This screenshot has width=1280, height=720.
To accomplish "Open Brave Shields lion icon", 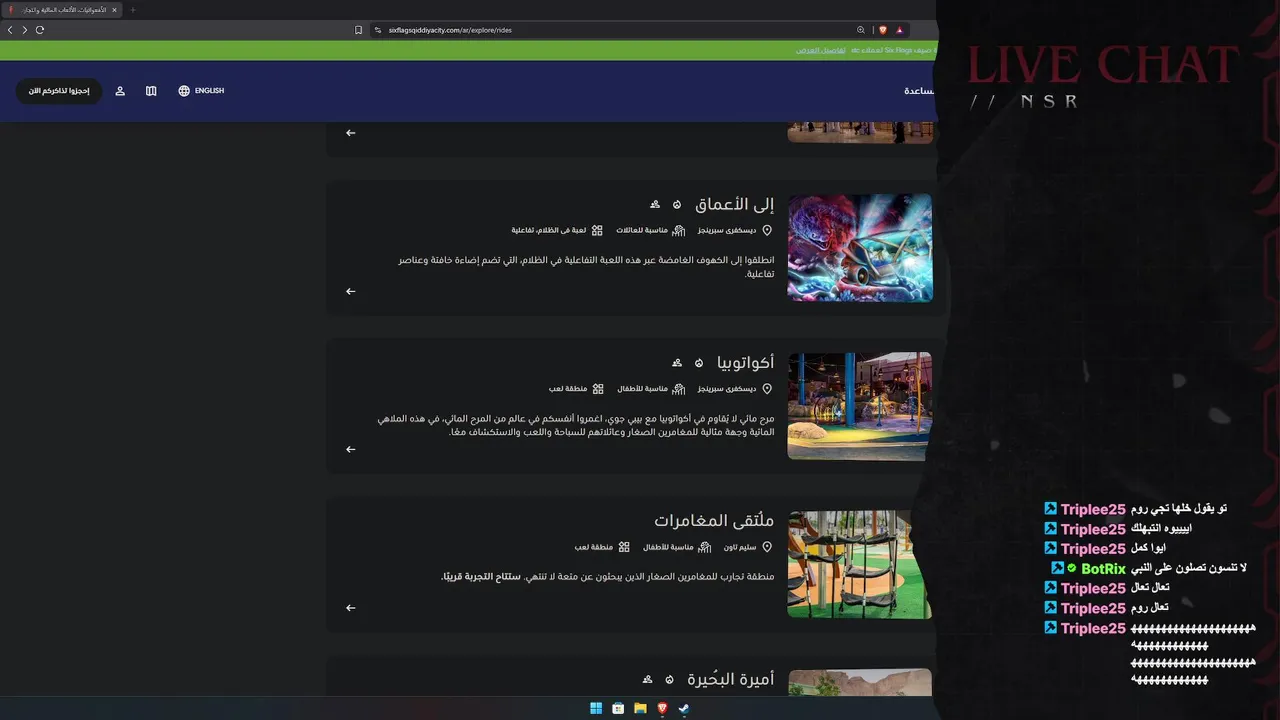I will point(883,30).
